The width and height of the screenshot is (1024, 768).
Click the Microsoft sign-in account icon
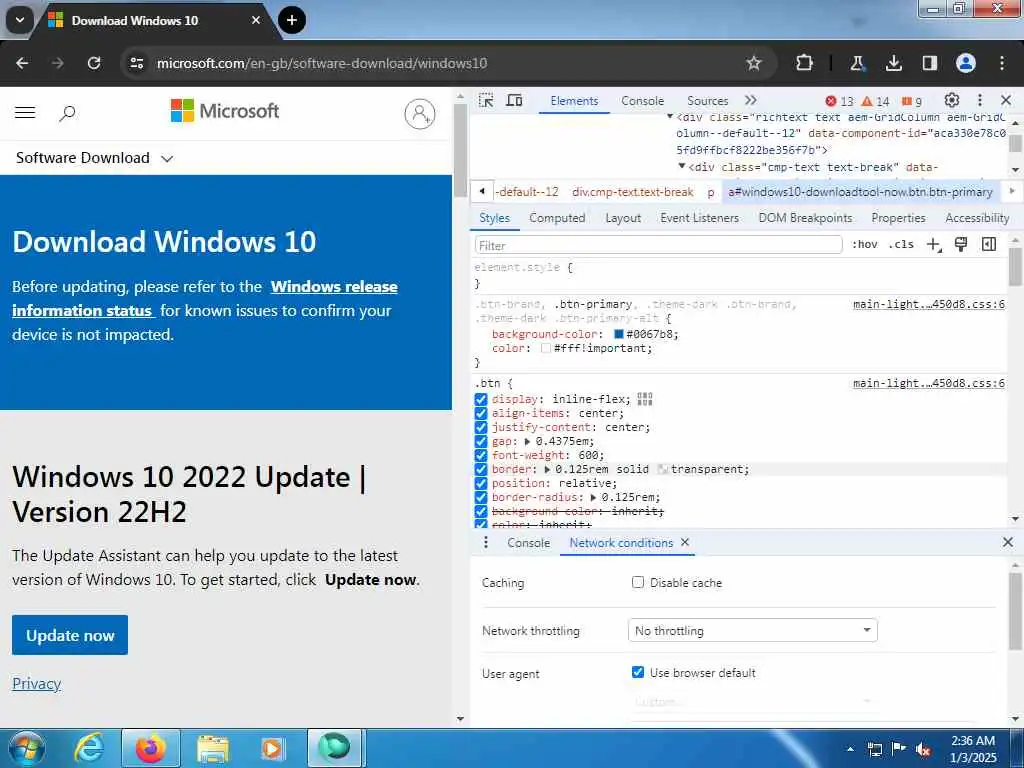coord(419,114)
